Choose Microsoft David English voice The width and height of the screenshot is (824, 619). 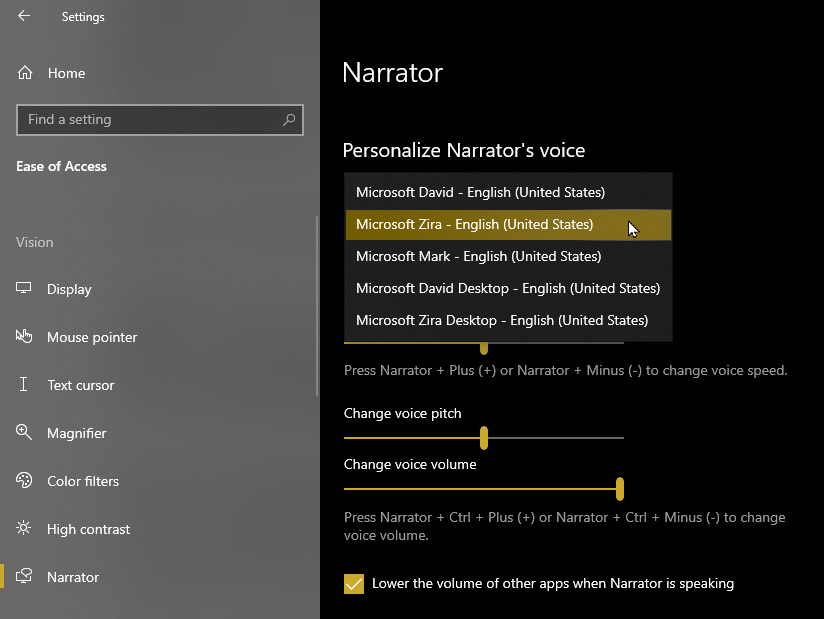tap(508, 192)
